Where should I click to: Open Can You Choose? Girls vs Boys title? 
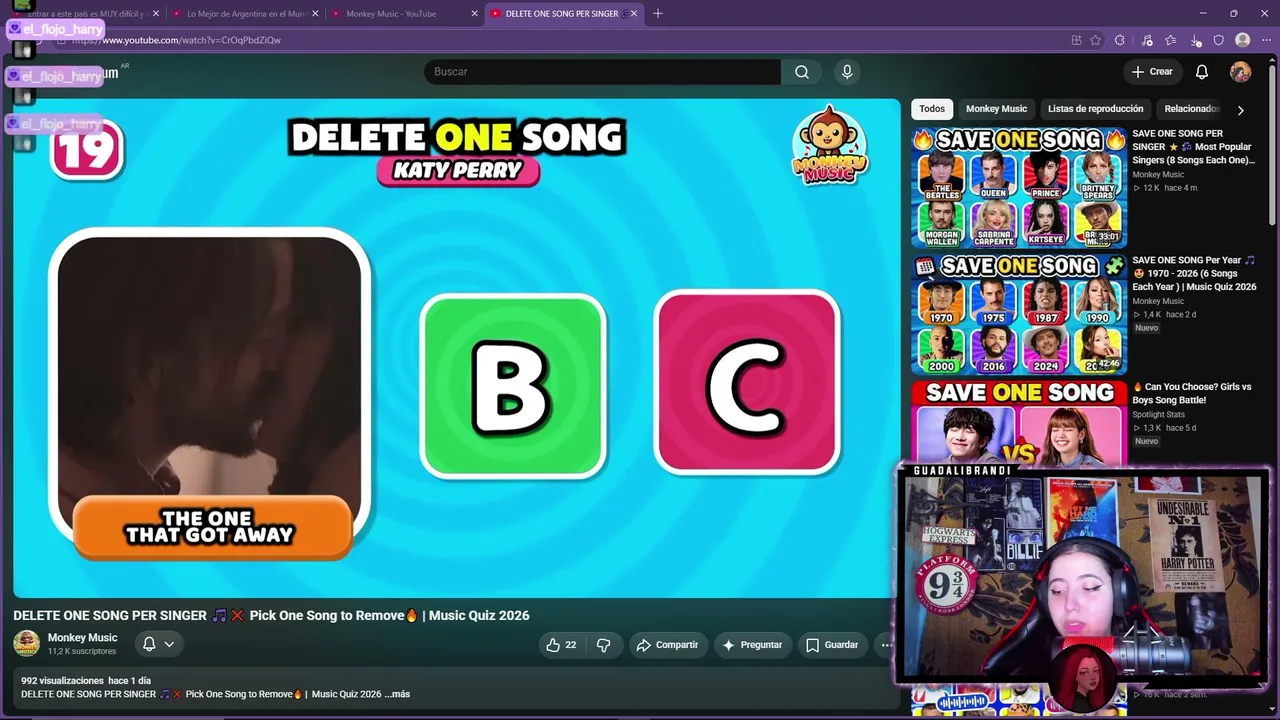(x=1191, y=393)
